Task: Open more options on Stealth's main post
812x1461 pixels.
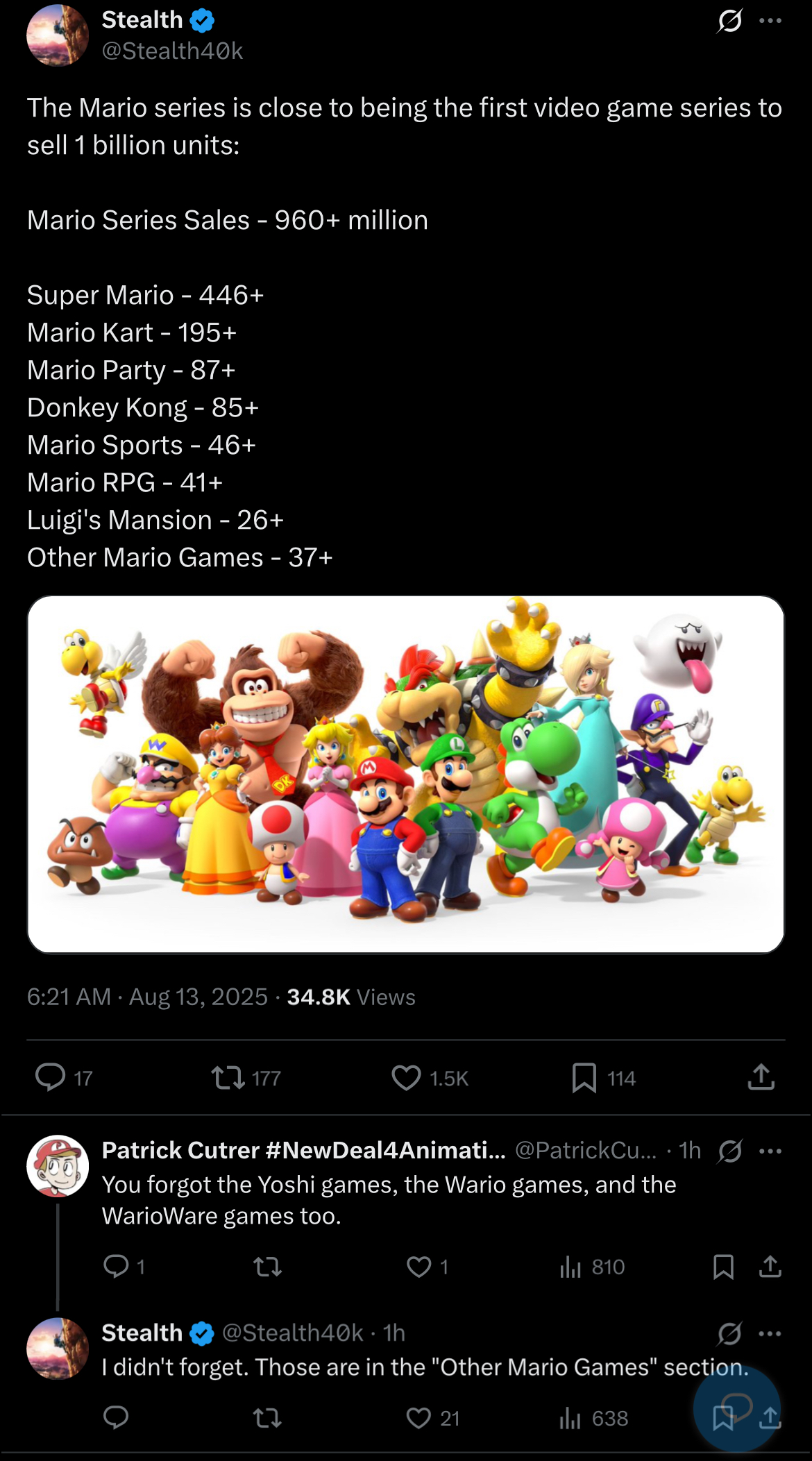Action: tap(770, 21)
